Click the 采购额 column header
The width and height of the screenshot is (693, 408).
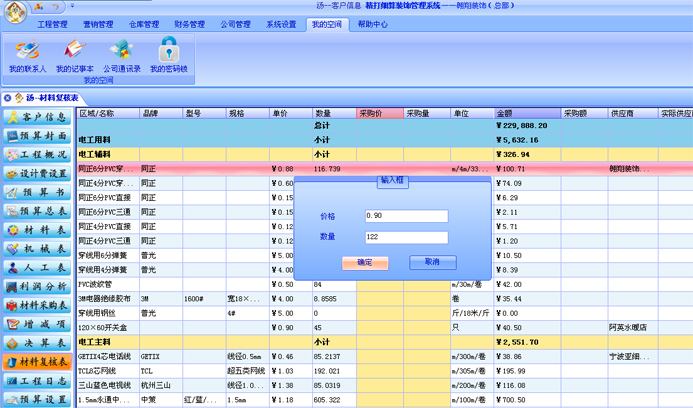click(x=584, y=113)
